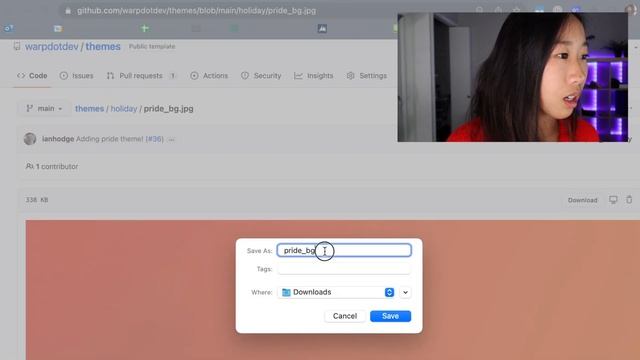Click the delete file trash icon
This screenshot has width=640, height=360.
629,200
